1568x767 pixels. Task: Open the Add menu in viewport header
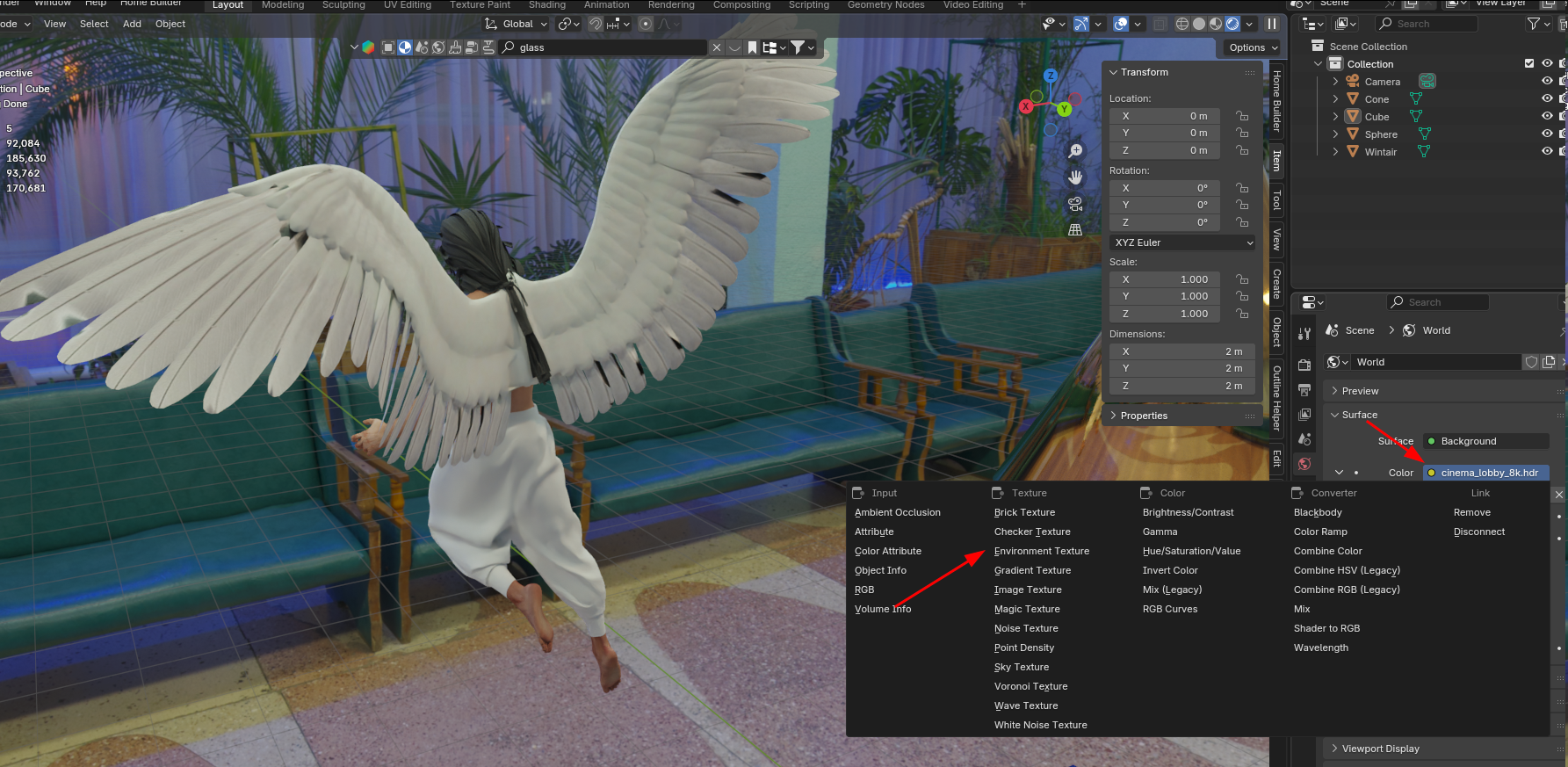tap(132, 24)
